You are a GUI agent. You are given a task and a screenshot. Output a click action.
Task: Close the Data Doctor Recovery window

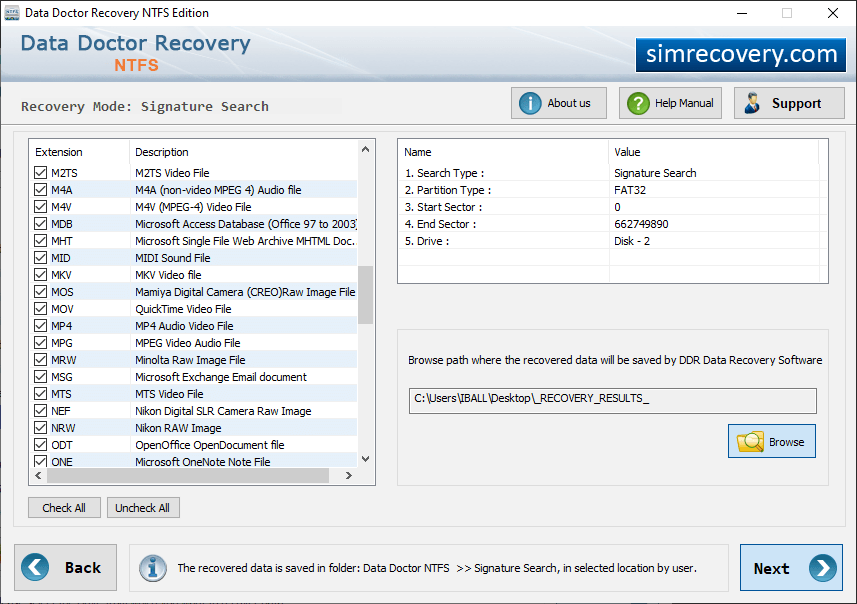pos(832,13)
